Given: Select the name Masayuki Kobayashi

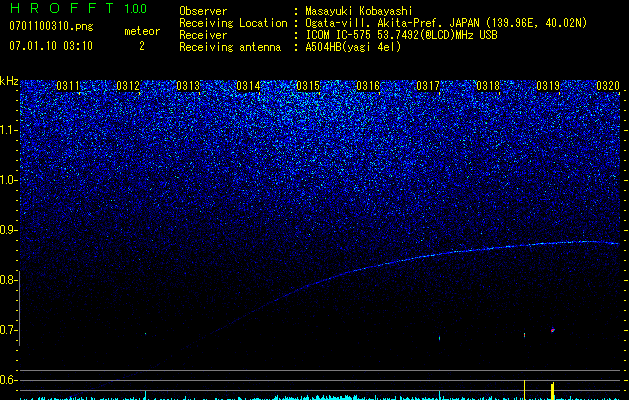Looking at the screenshot, I should 359,11.
